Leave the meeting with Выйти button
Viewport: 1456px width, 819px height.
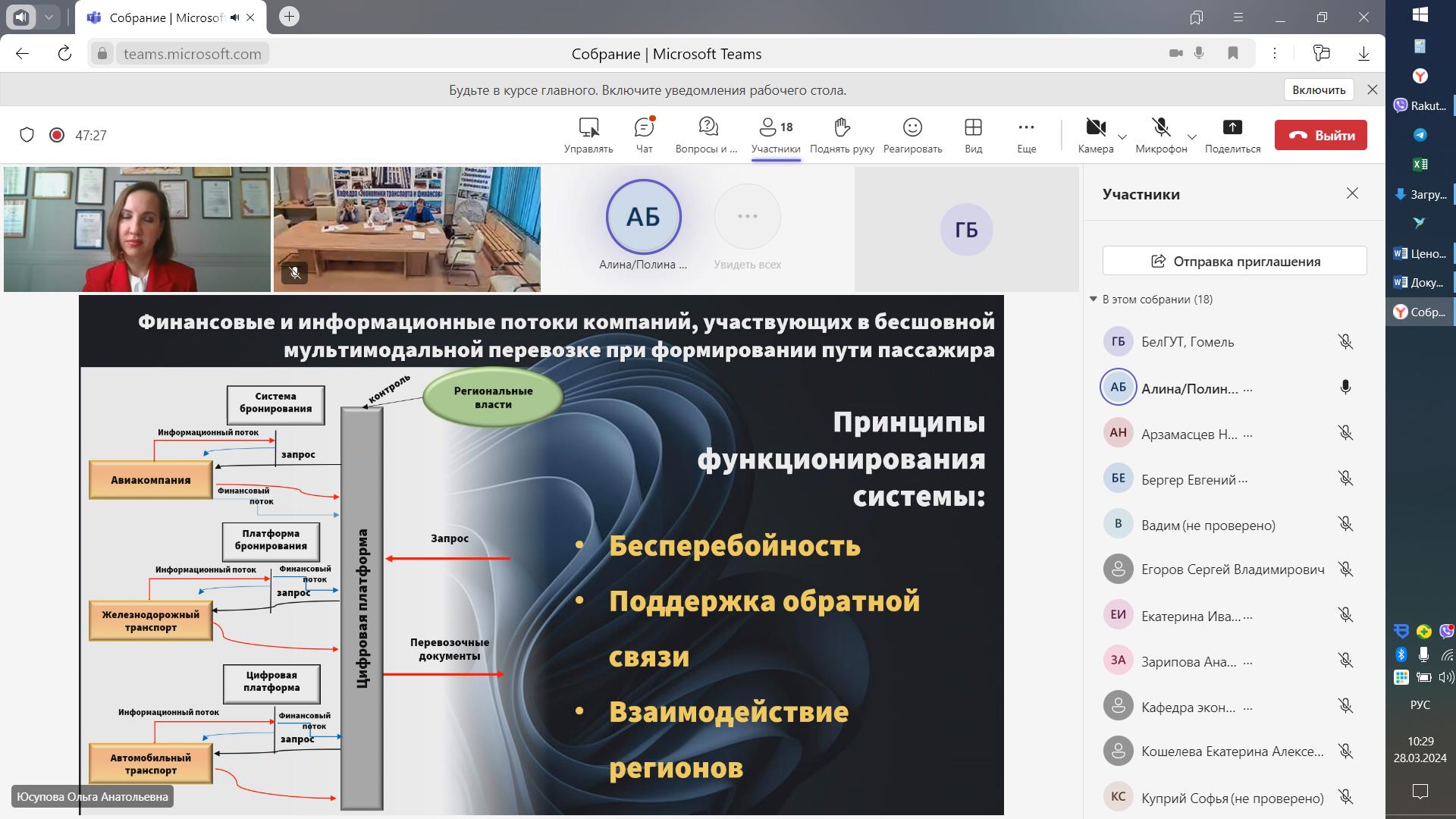pos(1320,135)
